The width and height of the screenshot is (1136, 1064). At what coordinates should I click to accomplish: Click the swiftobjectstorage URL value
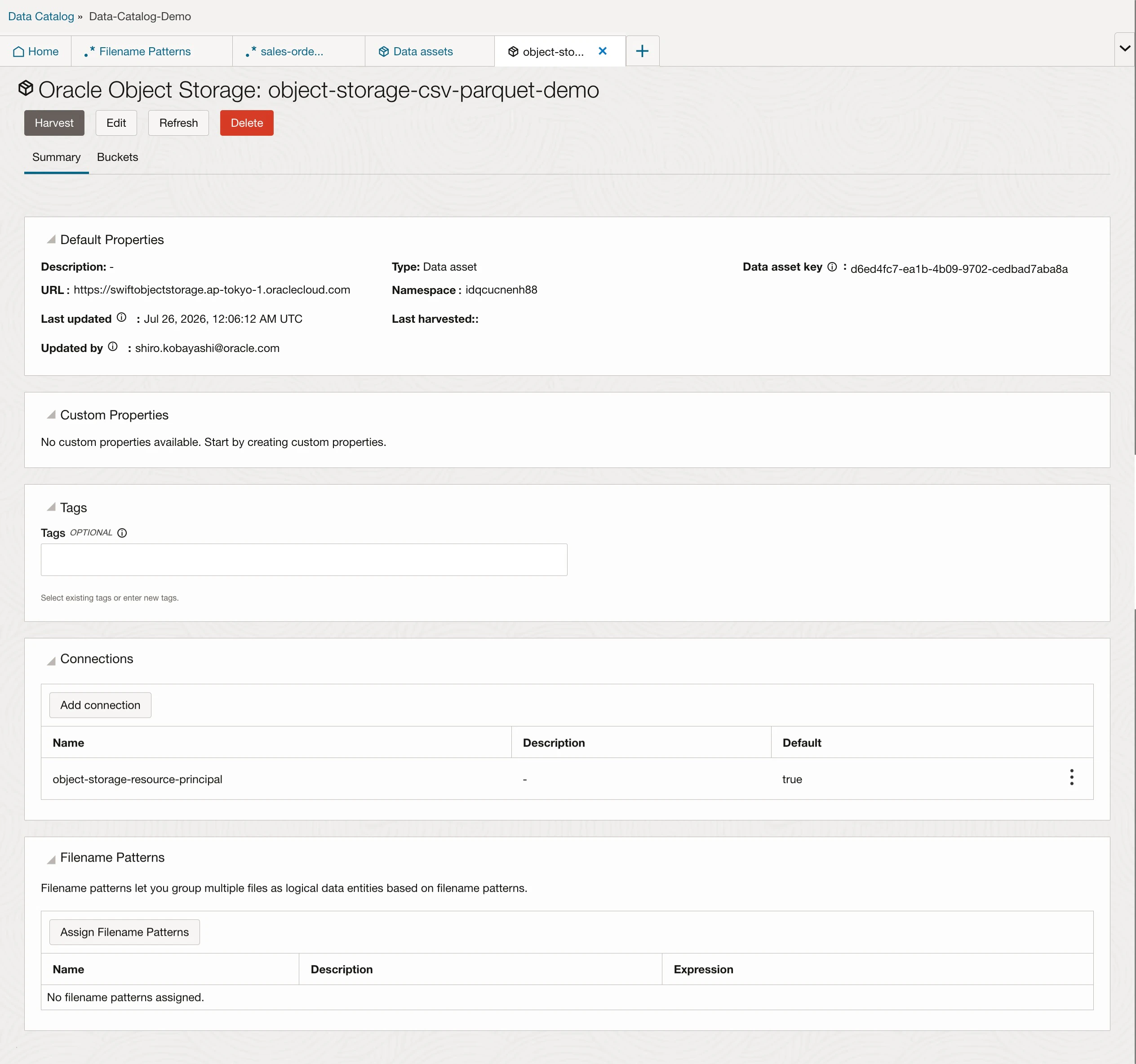tap(212, 290)
